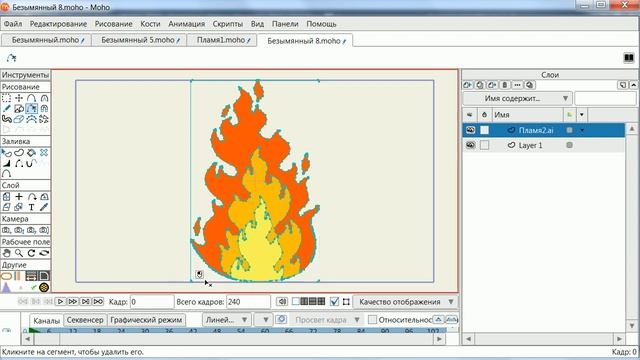Tick the checkbox on Пламя2.ai row
The height and width of the screenshot is (360, 640).
pos(484,130)
